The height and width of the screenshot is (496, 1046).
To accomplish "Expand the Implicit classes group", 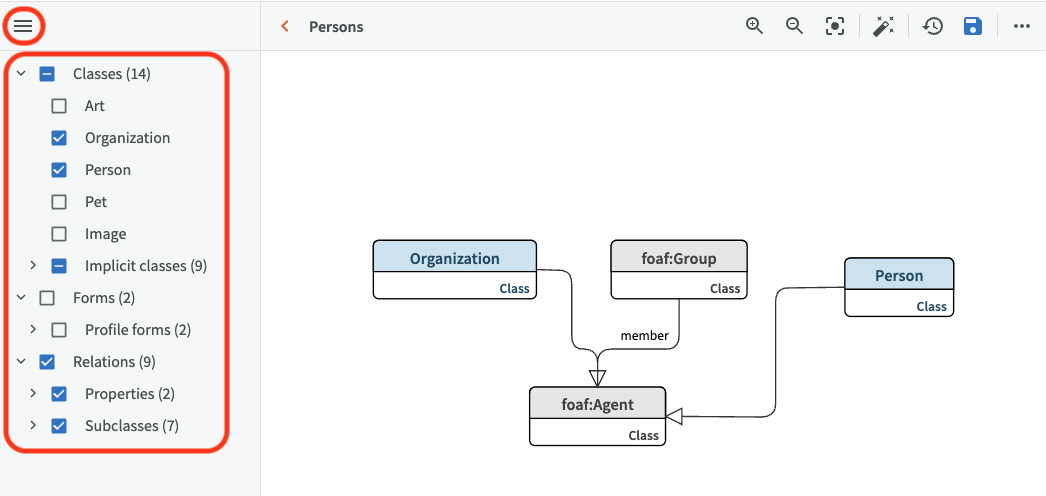I will click(33, 266).
